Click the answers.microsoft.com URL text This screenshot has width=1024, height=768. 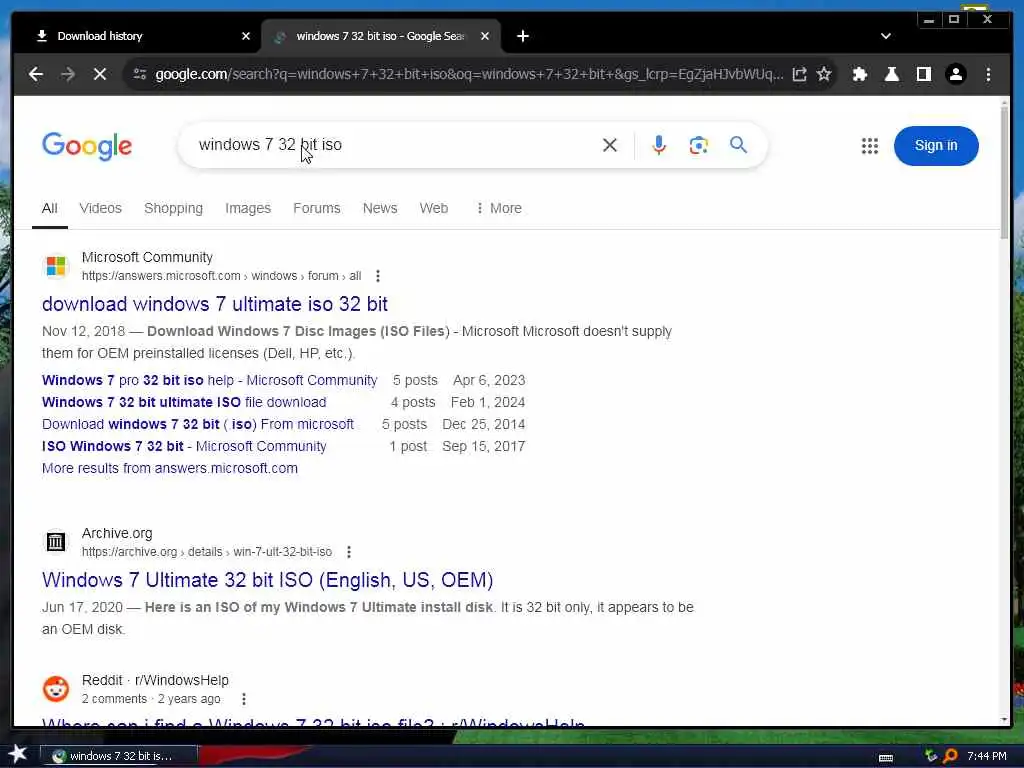click(221, 276)
